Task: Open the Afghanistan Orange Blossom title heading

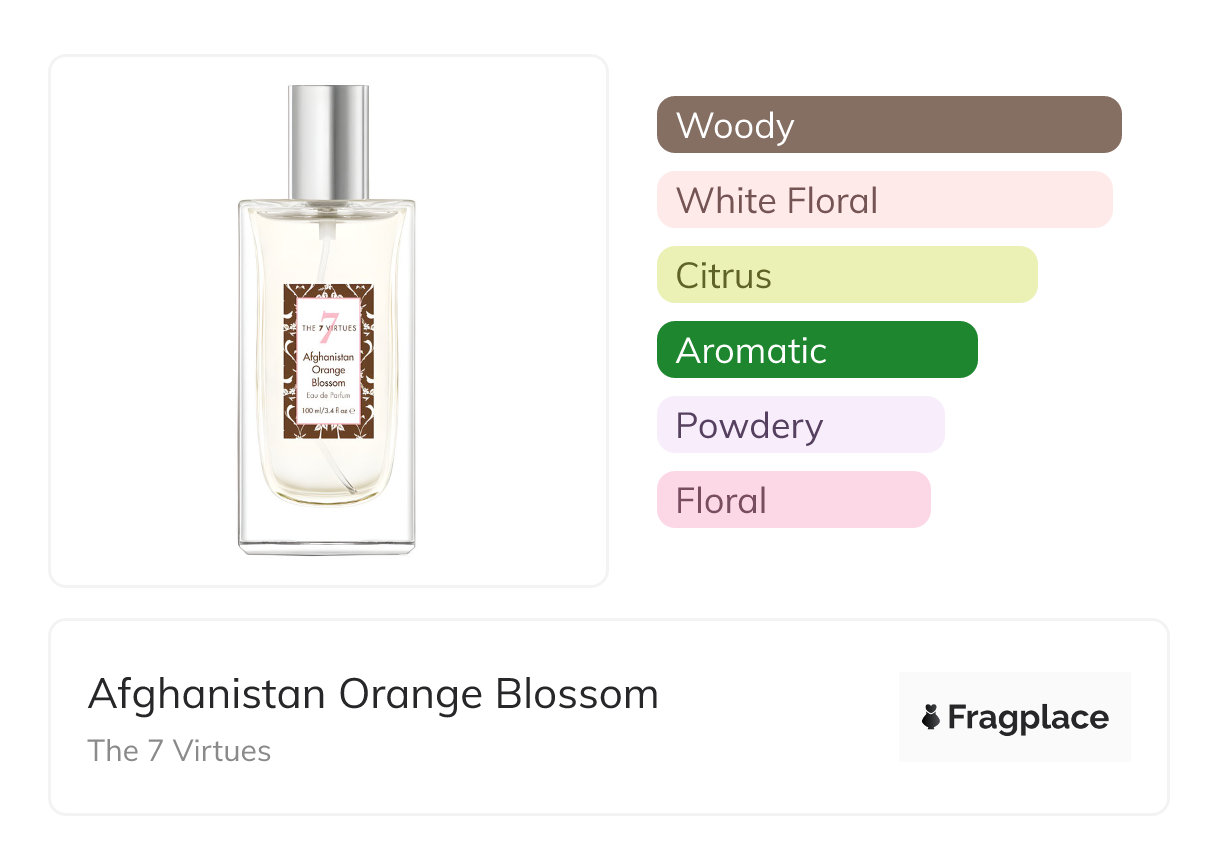Action: point(373,694)
